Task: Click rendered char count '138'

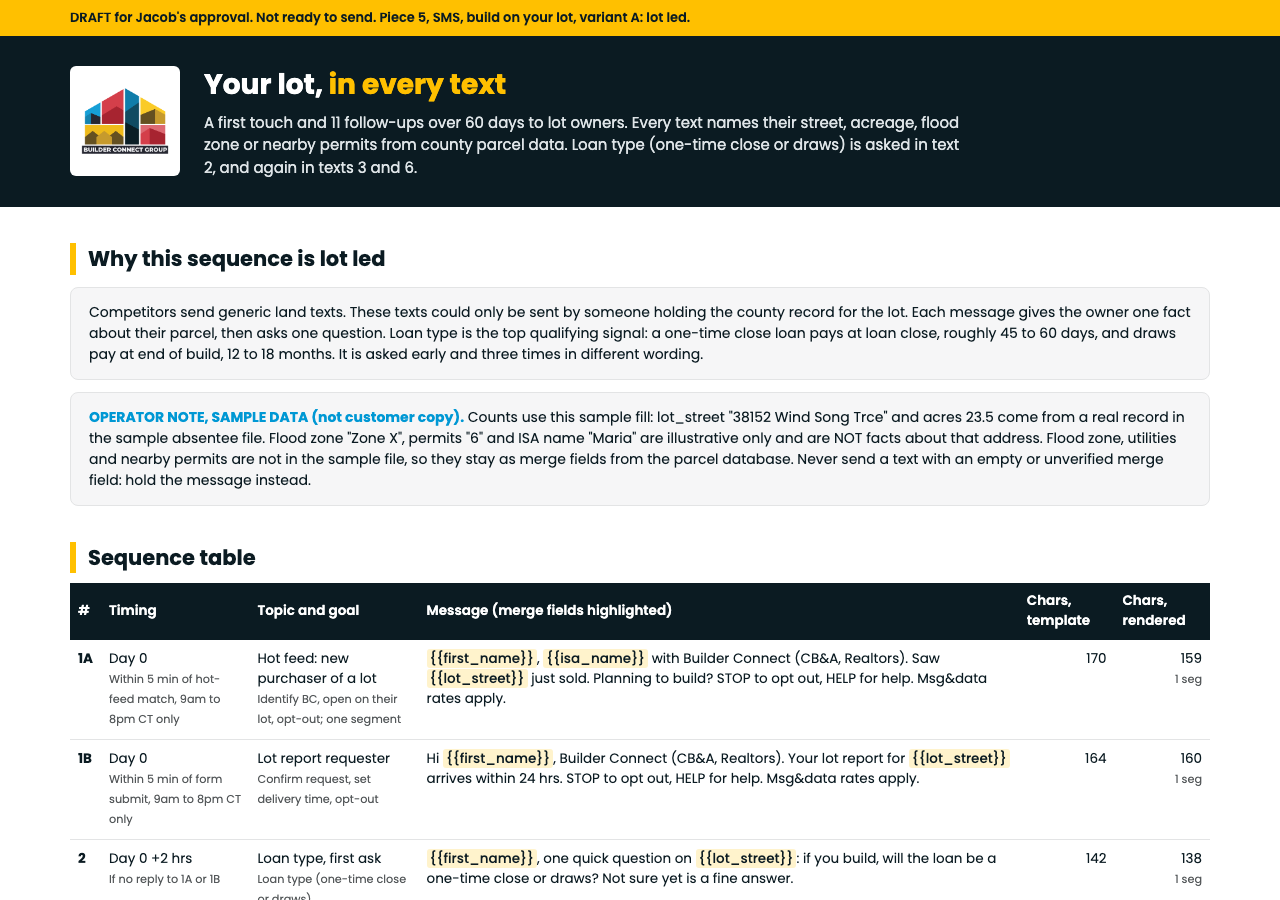Action: tap(1191, 858)
